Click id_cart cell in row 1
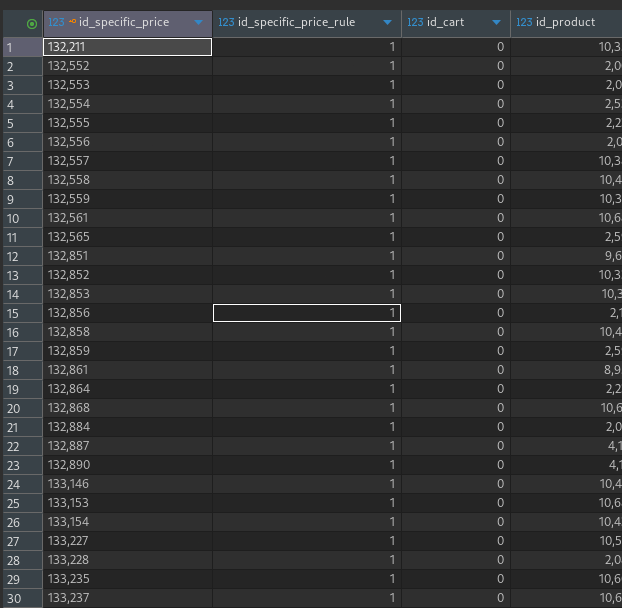The height and width of the screenshot is (608, 622). (x=456, y=47)
